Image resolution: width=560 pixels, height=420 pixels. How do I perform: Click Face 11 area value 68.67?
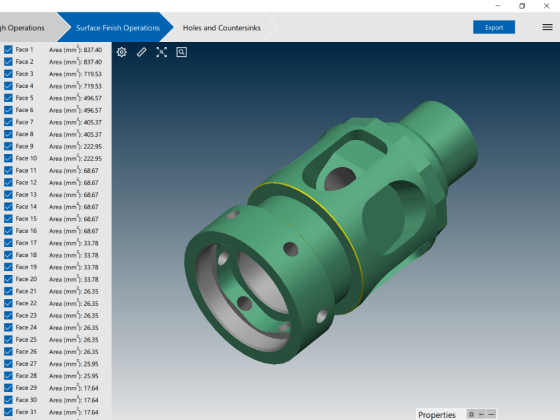(91, 171)
